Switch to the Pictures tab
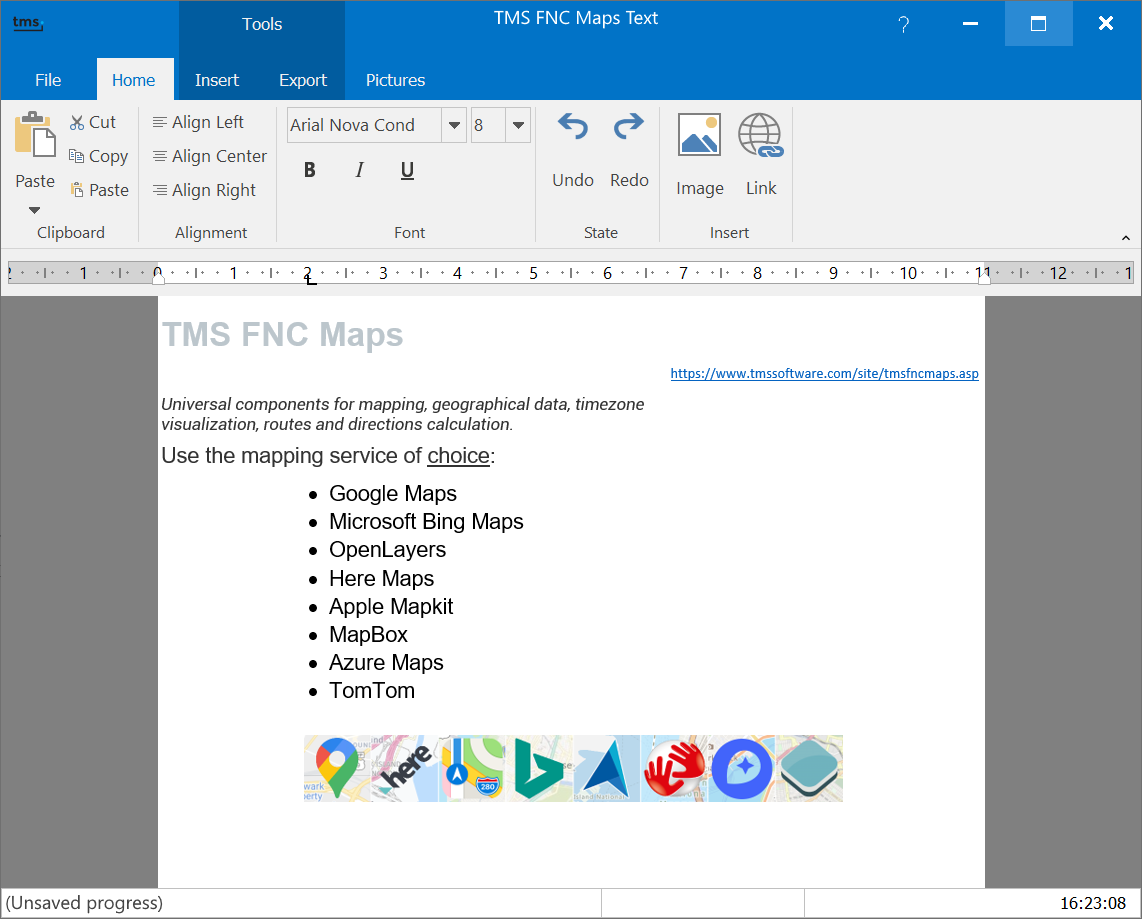 (394, 79)
